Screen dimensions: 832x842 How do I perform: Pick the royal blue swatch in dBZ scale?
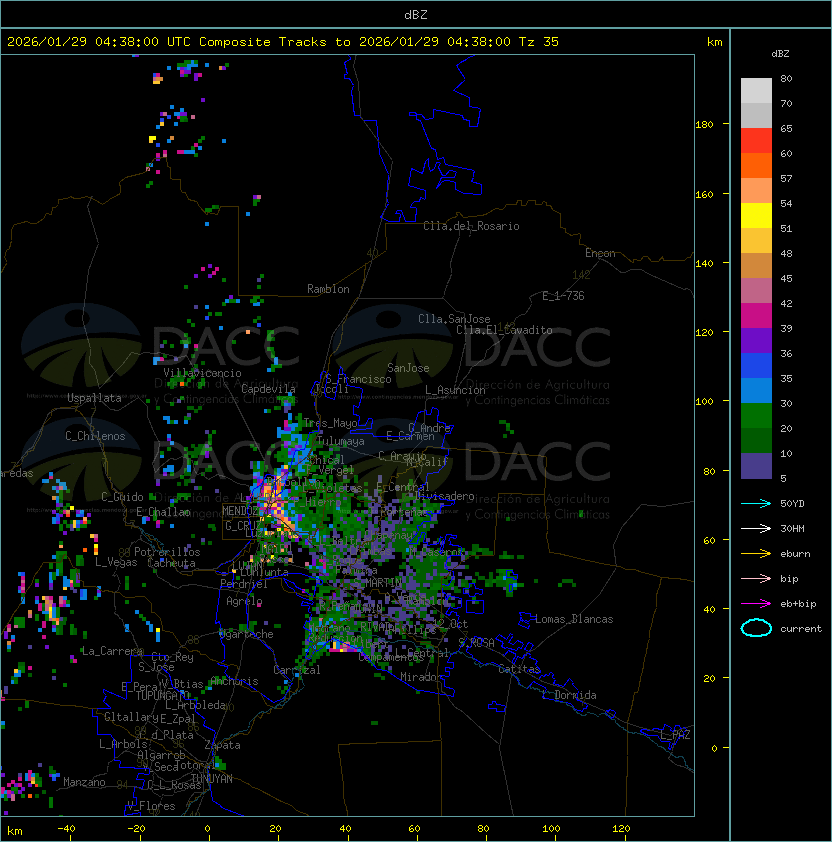(x=756, y=365)
